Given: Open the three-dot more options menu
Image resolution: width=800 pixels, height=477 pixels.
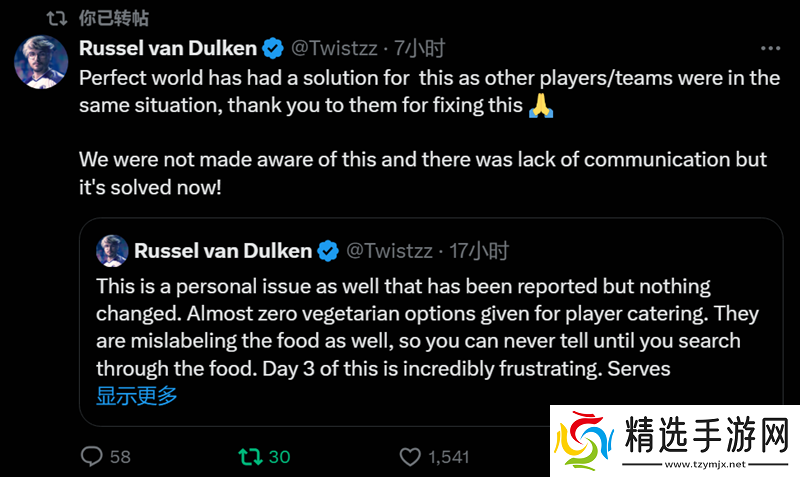Looking at the screenshot, I should point(770,48).
